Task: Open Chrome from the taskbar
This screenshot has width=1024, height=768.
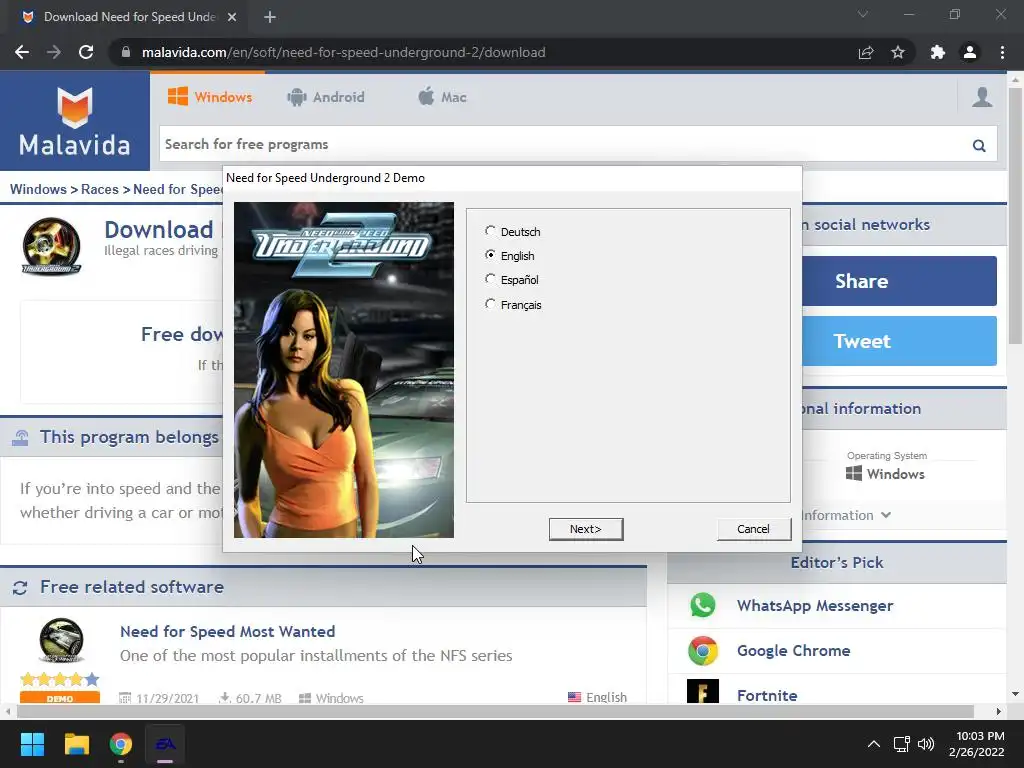Action: (121, 744)
